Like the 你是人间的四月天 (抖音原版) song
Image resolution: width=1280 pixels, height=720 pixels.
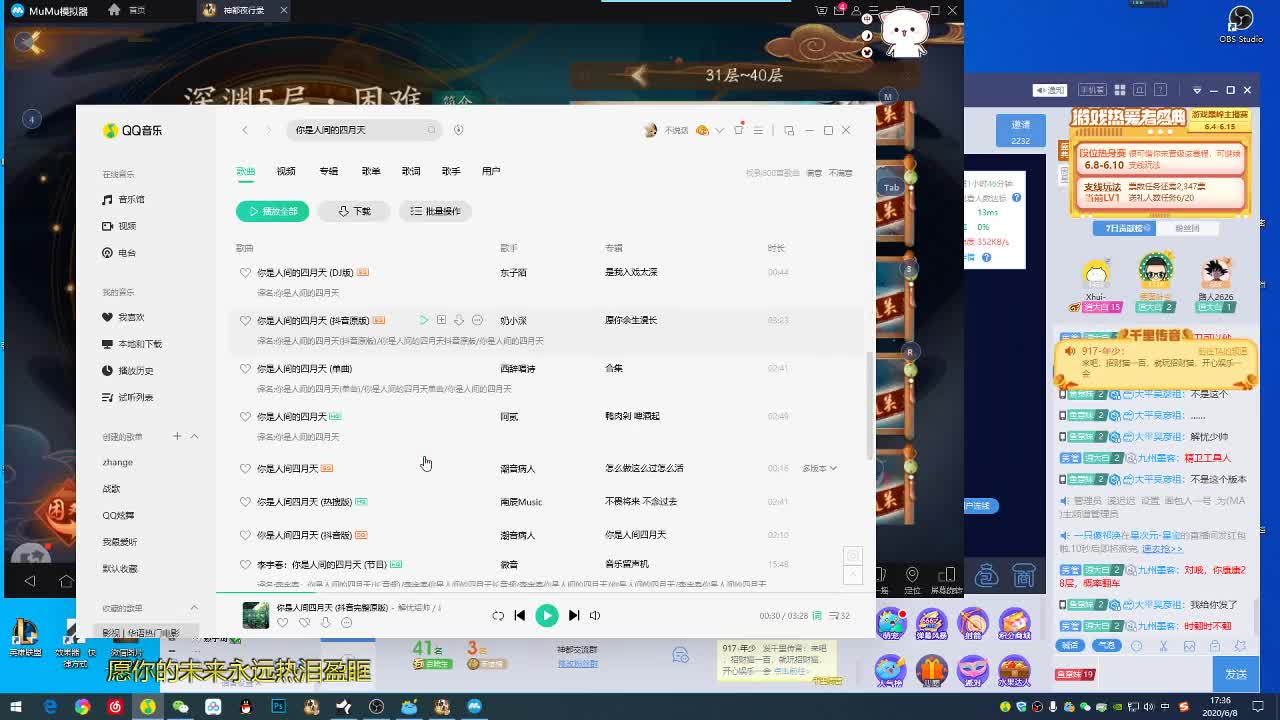pos(245,320)
